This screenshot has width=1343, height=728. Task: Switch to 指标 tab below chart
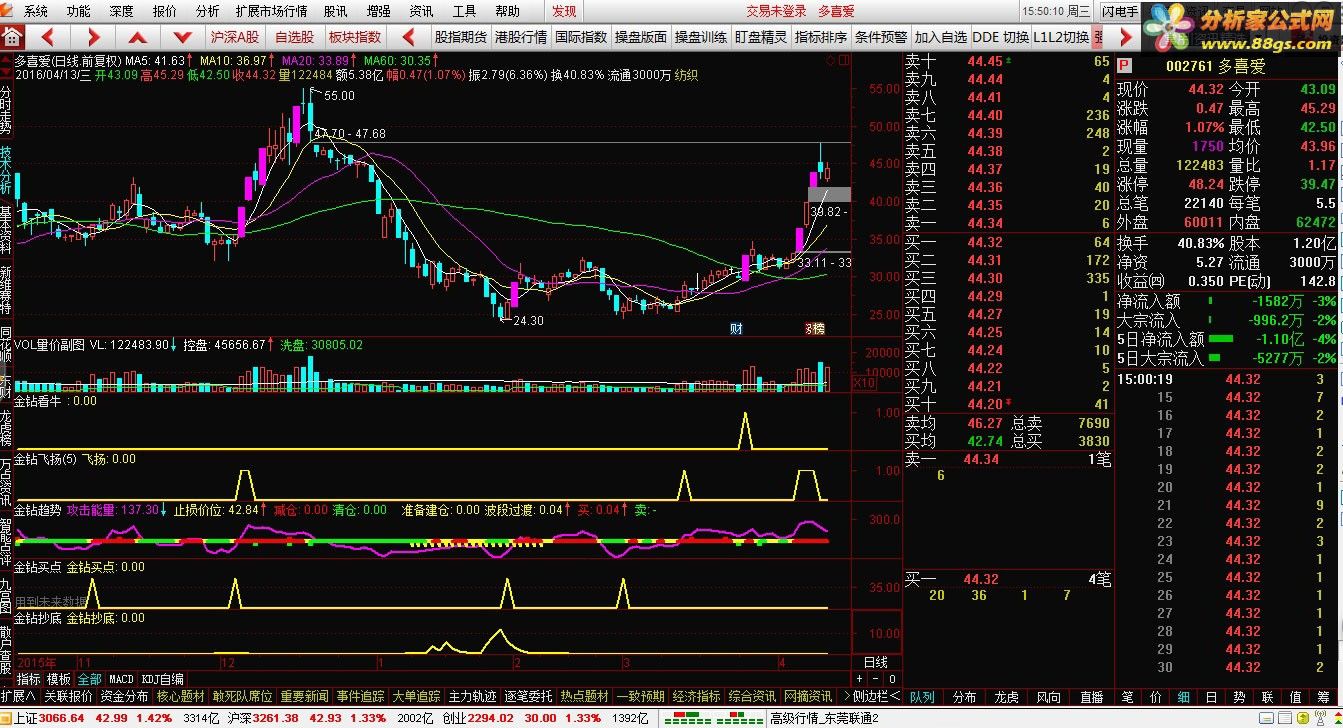pyautogui.click(x=28, y=679)
